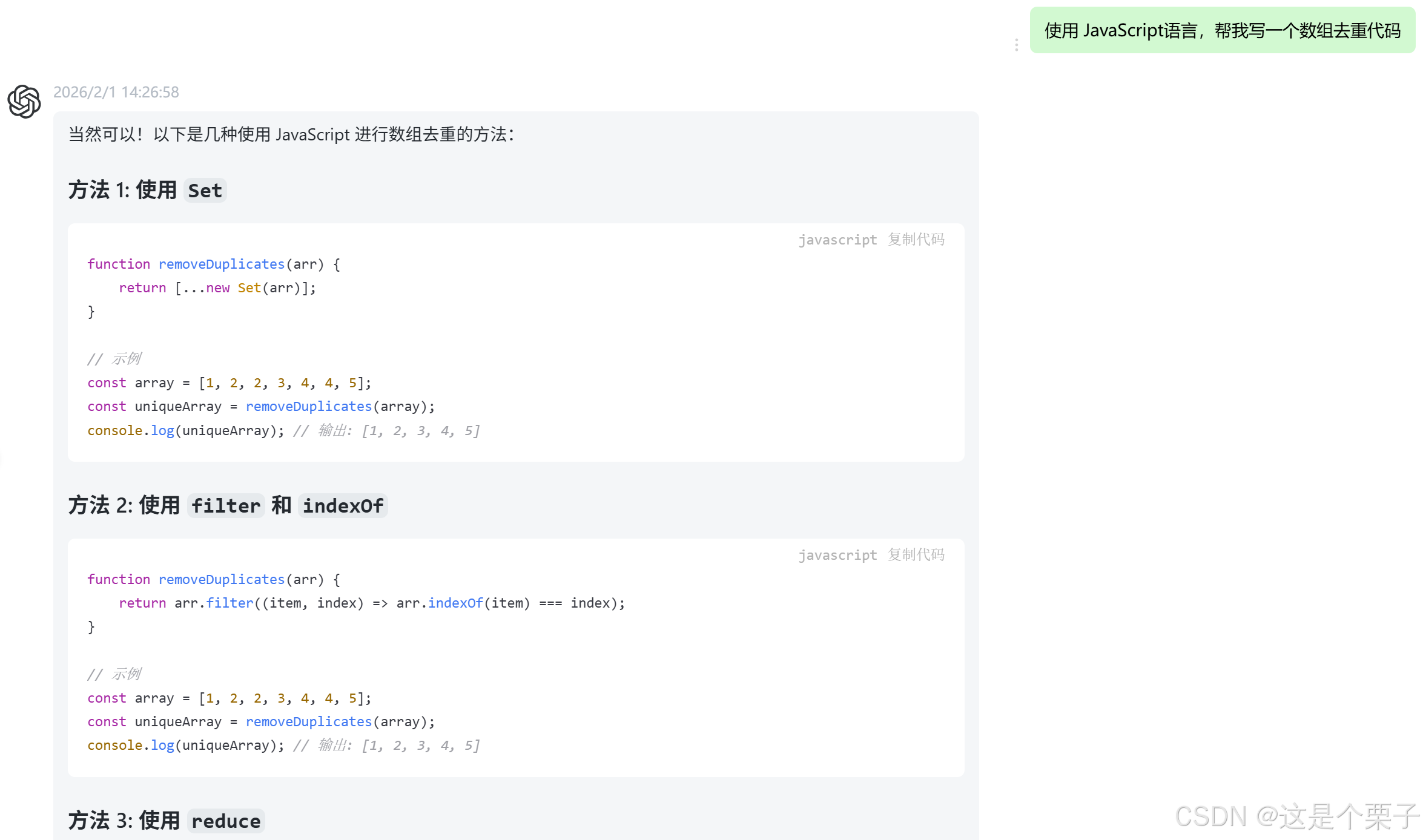Click the inline code tag reduce
Screen dimensions: 1423x840
[x=225, y=821]
